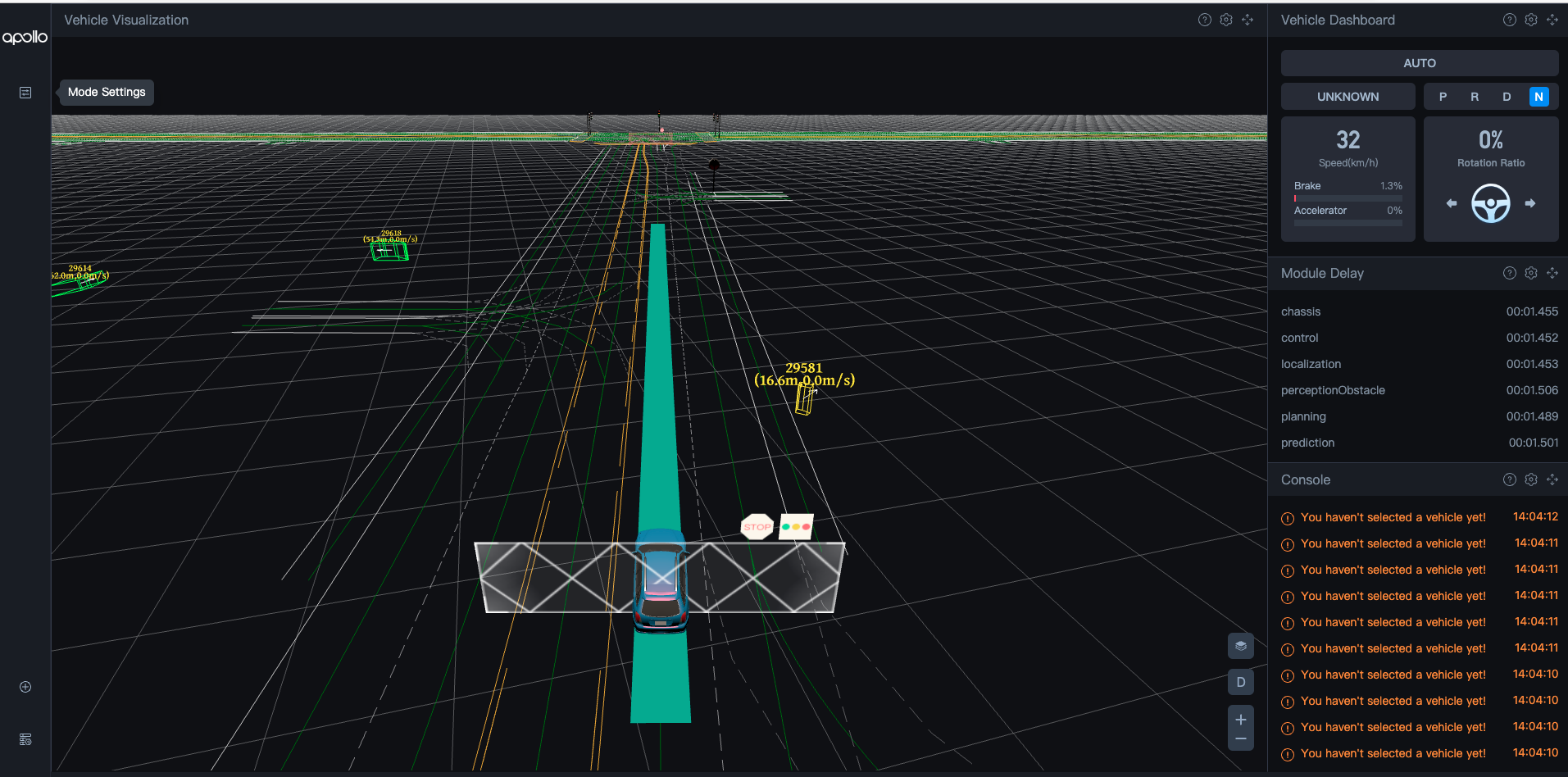Screen dimensions: 1568x777
Task: Open the settings sliders icon at sidebar bottom
Action: (25, 739)
